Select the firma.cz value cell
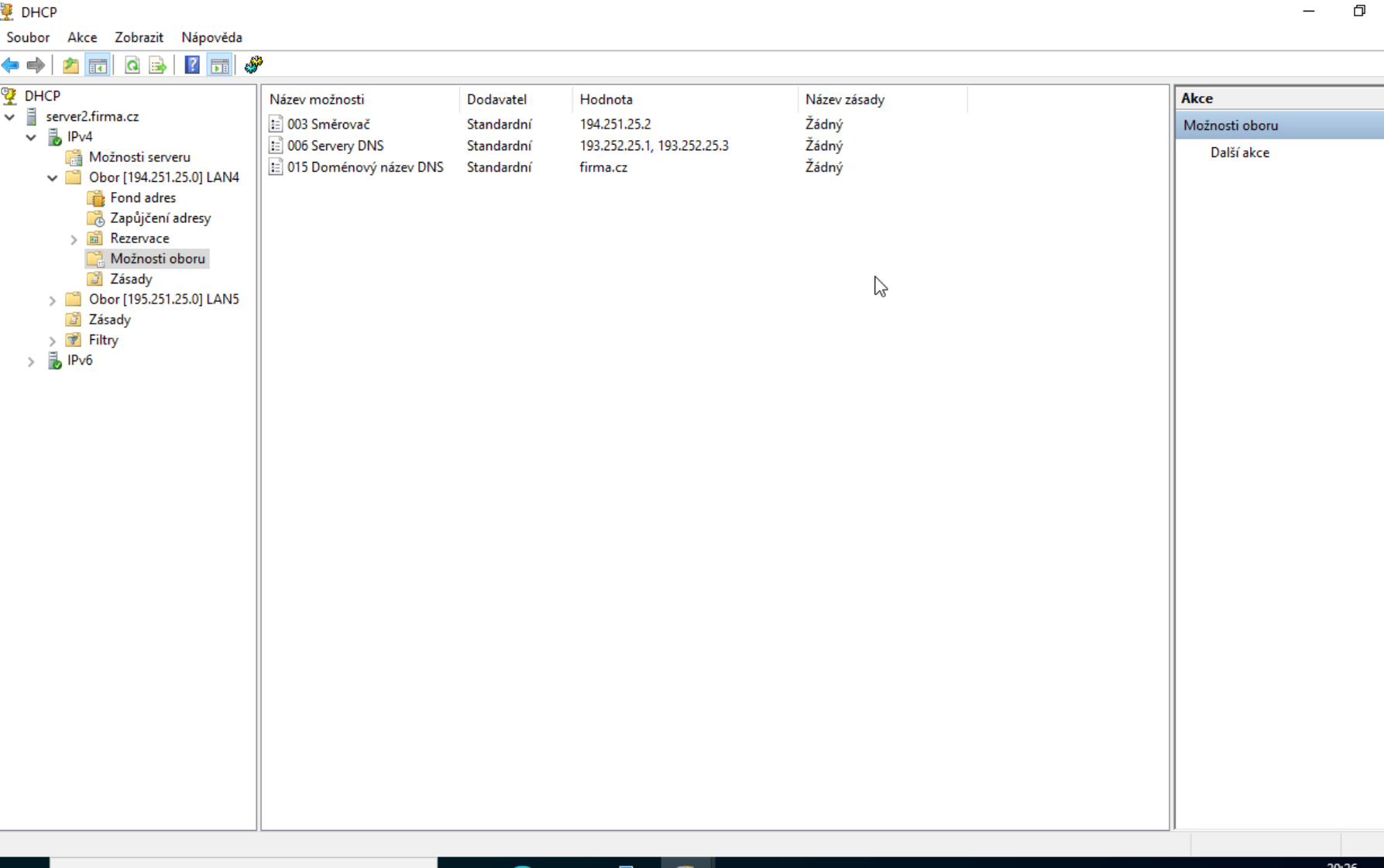 [603, 167]
